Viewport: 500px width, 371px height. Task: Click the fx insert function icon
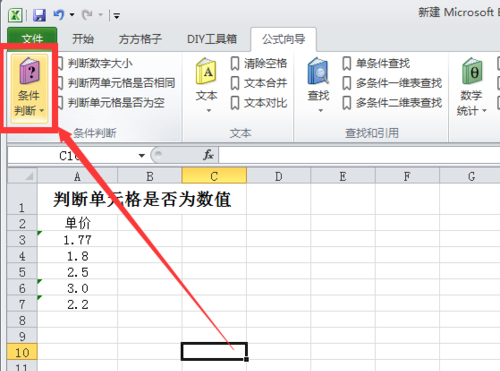click(x=208, y=155)
